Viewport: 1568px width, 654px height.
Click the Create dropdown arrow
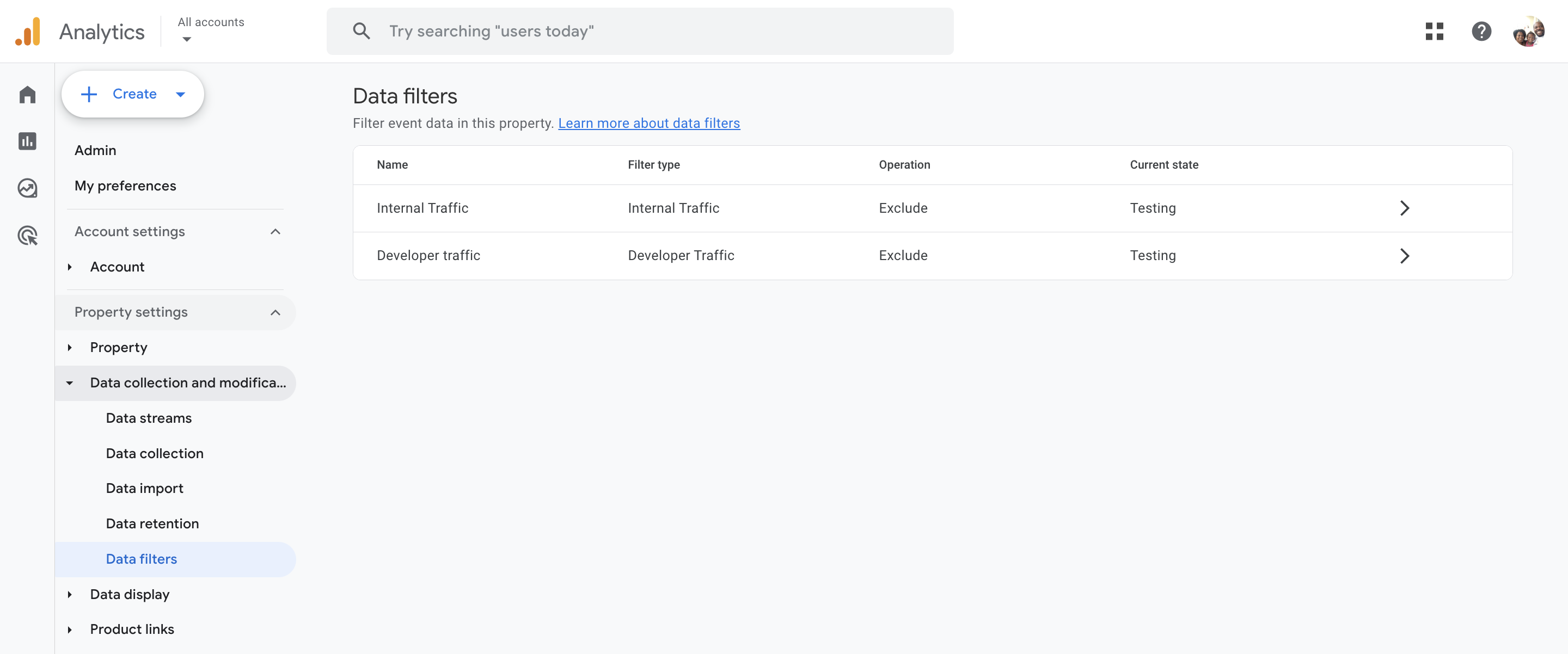[180, 93]
